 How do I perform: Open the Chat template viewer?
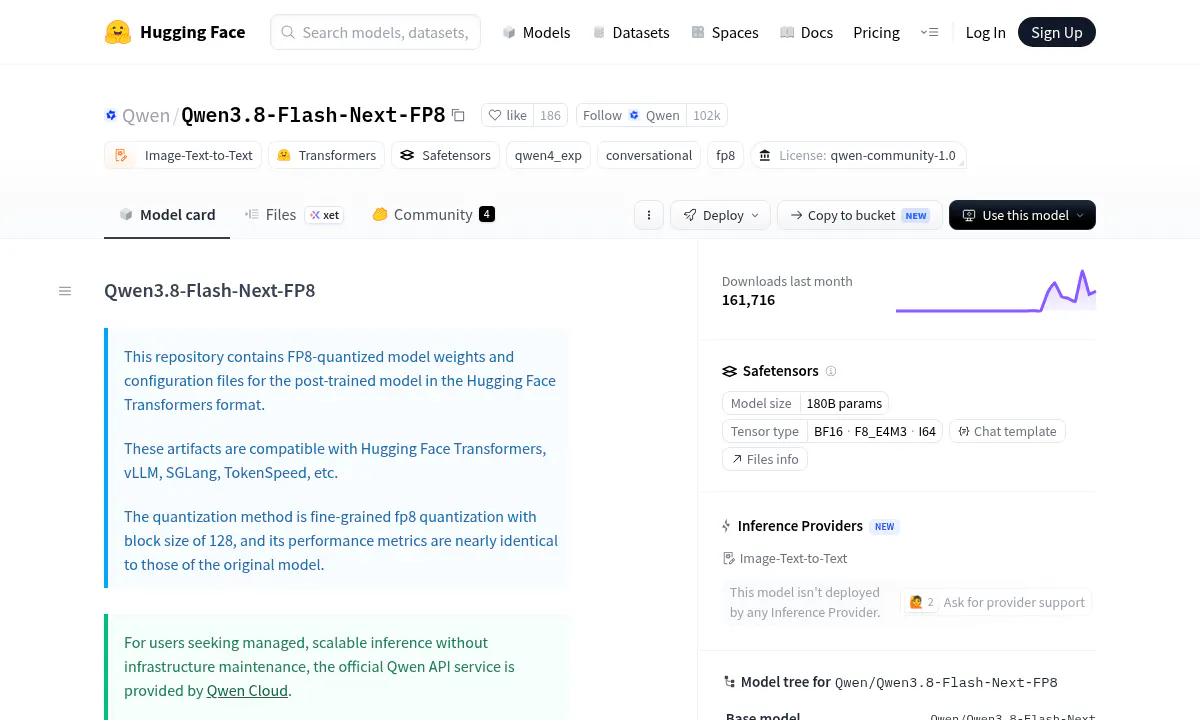(1007, 431)
